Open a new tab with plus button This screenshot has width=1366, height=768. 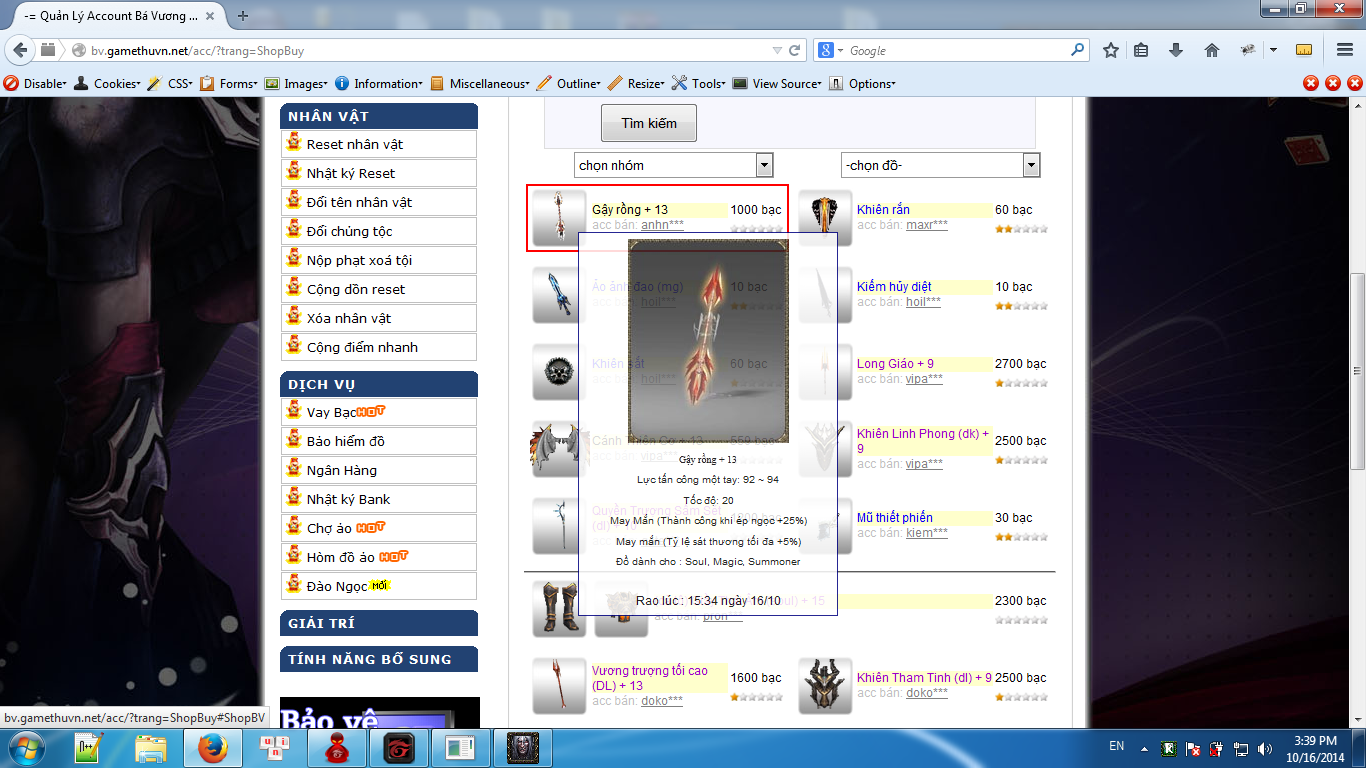click(243, 16)
